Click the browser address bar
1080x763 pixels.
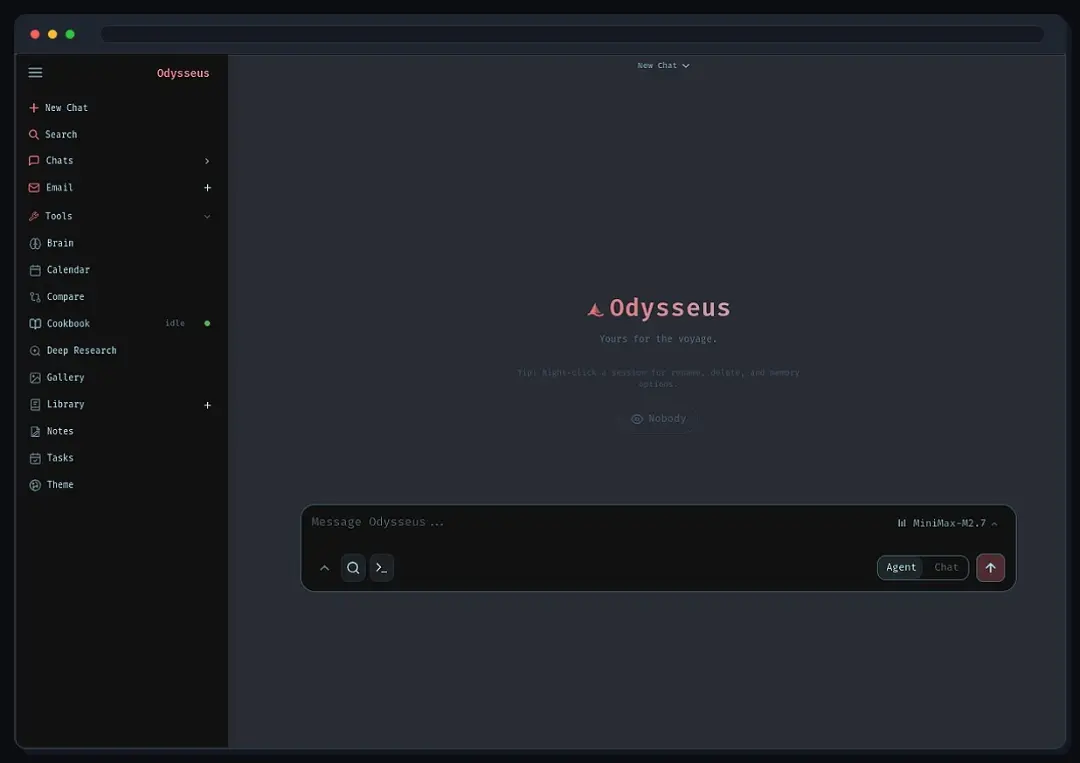[x=572, y=34]
